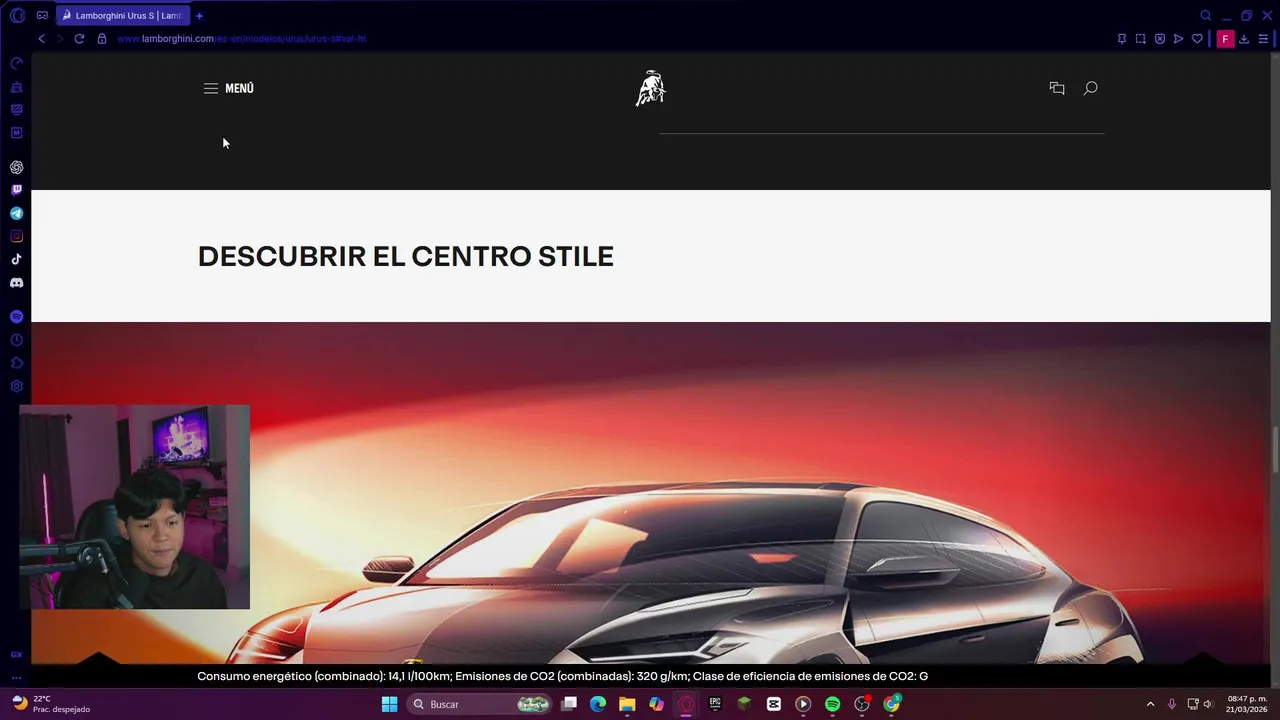Open the 22°C weather widget

click(x=52, y=704)
